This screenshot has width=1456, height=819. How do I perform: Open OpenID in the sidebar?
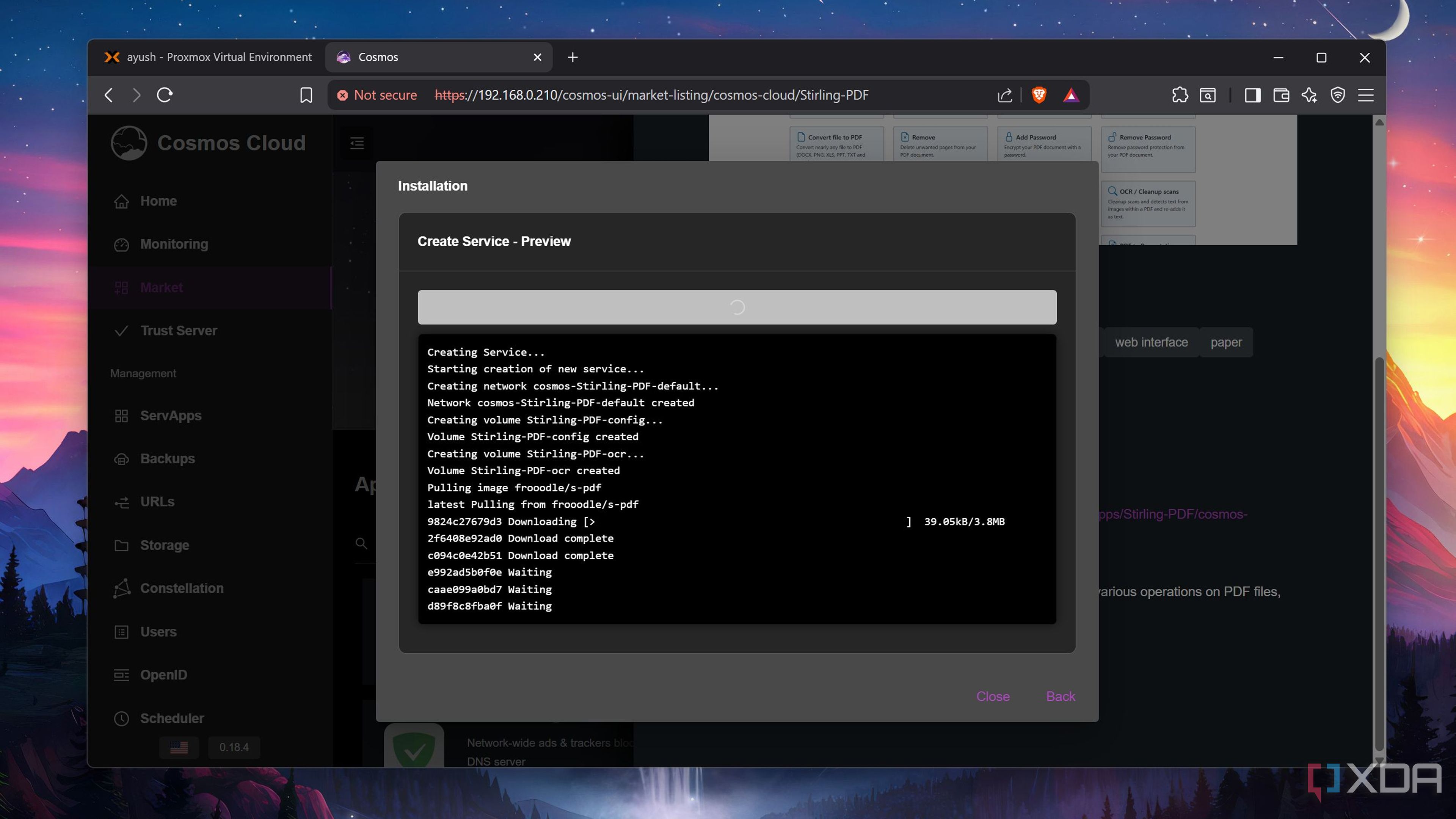pyautogui.click(x=209, y=675)
